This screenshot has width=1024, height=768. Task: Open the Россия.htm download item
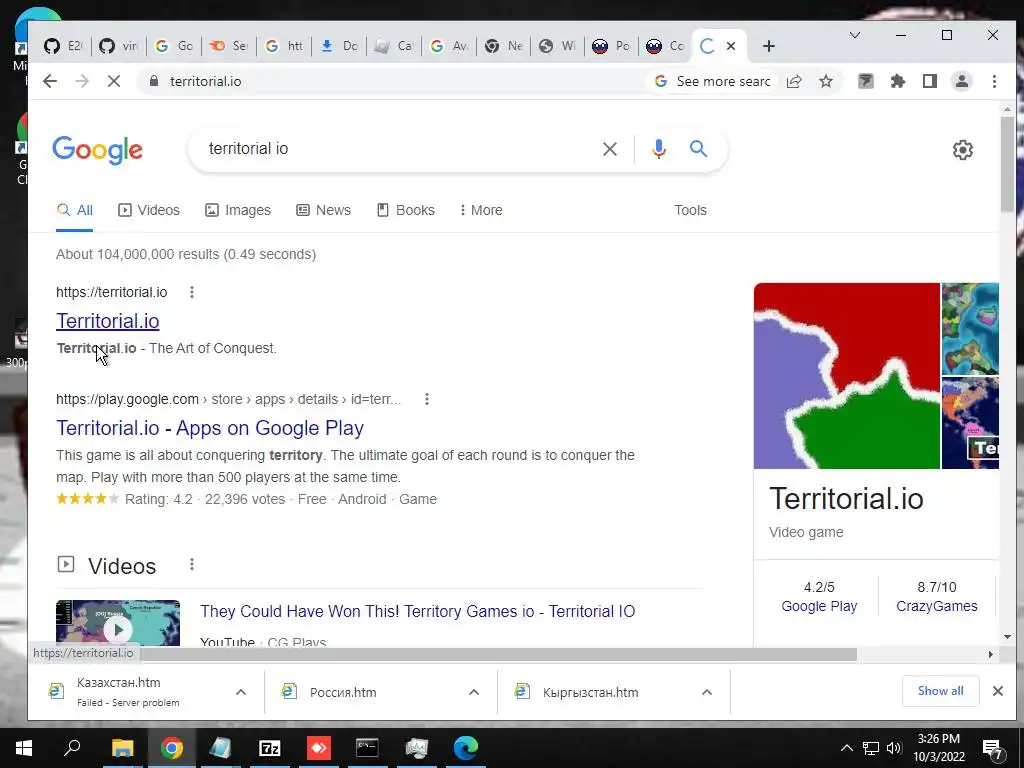[343, 692]
